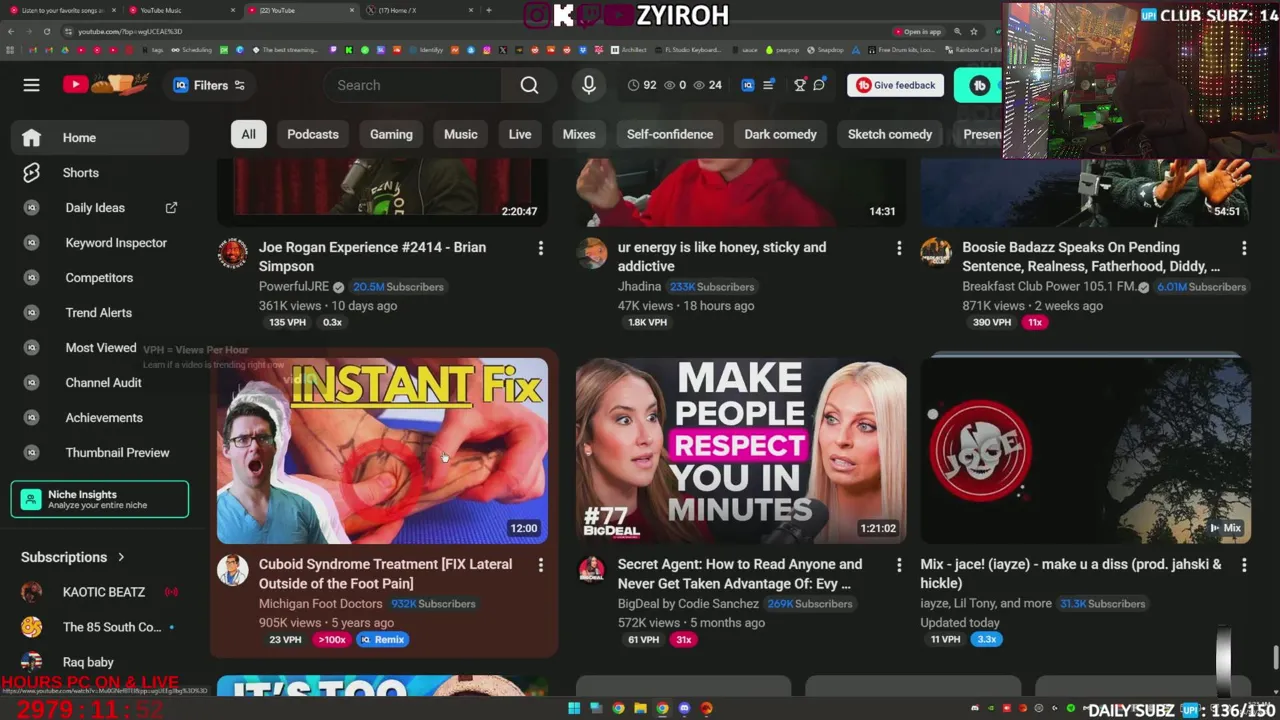The width and height of the screenshot is (1280, 720).
Task: Click the TubeBuddy teal button
Action: [x=979, y=85]
